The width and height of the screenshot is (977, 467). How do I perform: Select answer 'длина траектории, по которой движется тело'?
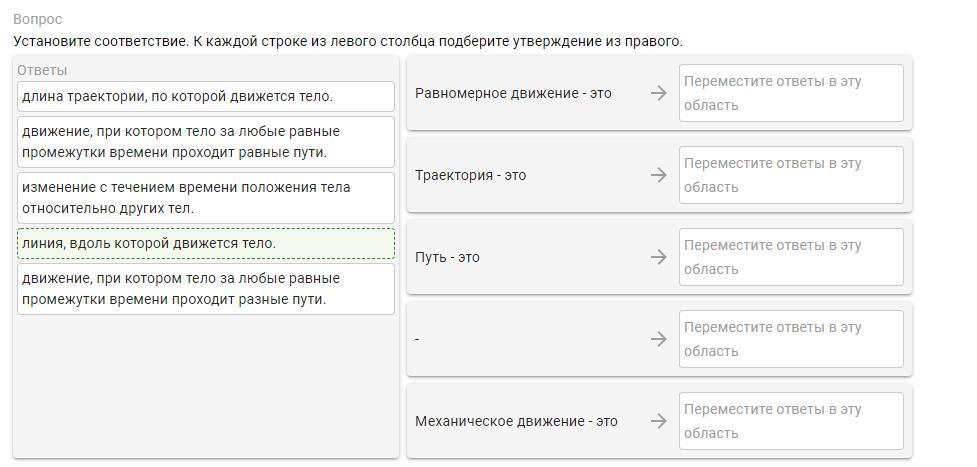coord(206,97)
